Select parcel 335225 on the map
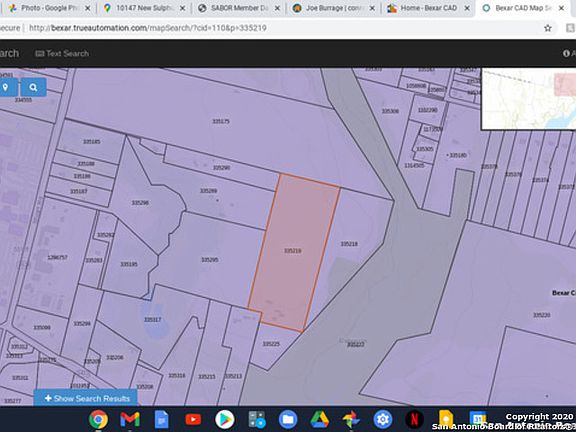The width and height of the screenshot is (576, 432). coord(271,344)
